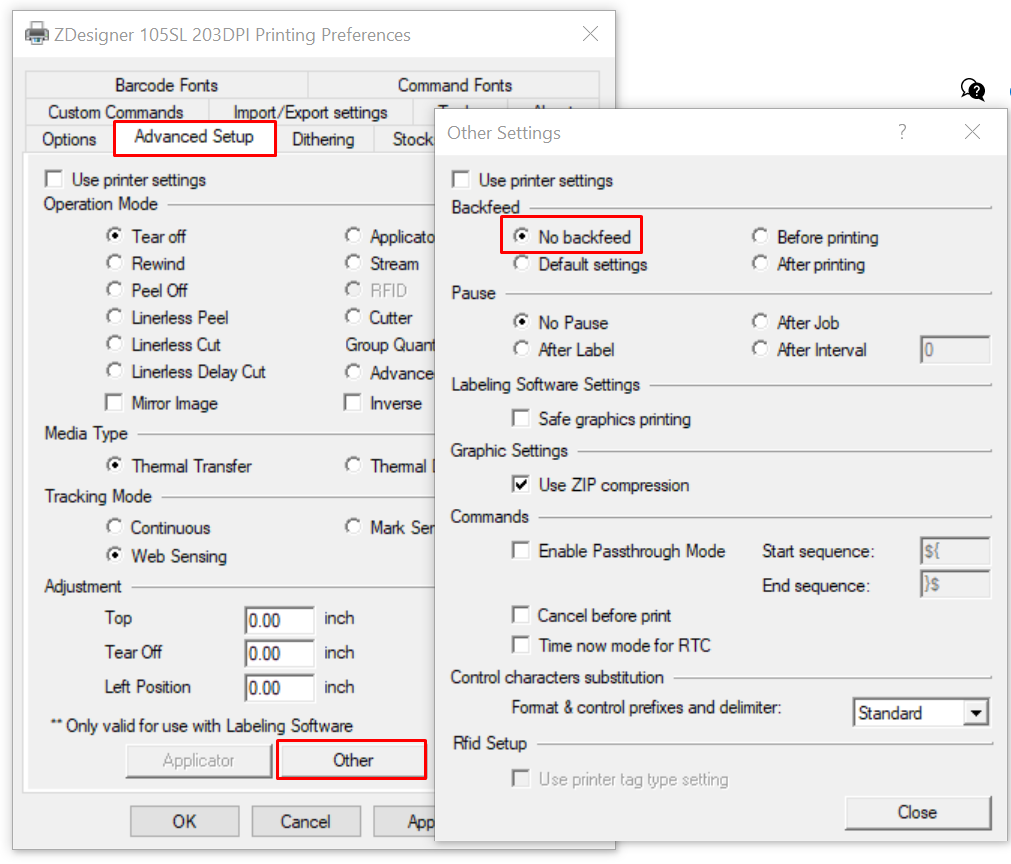Select Continuous tracking mode

(115, 527)
